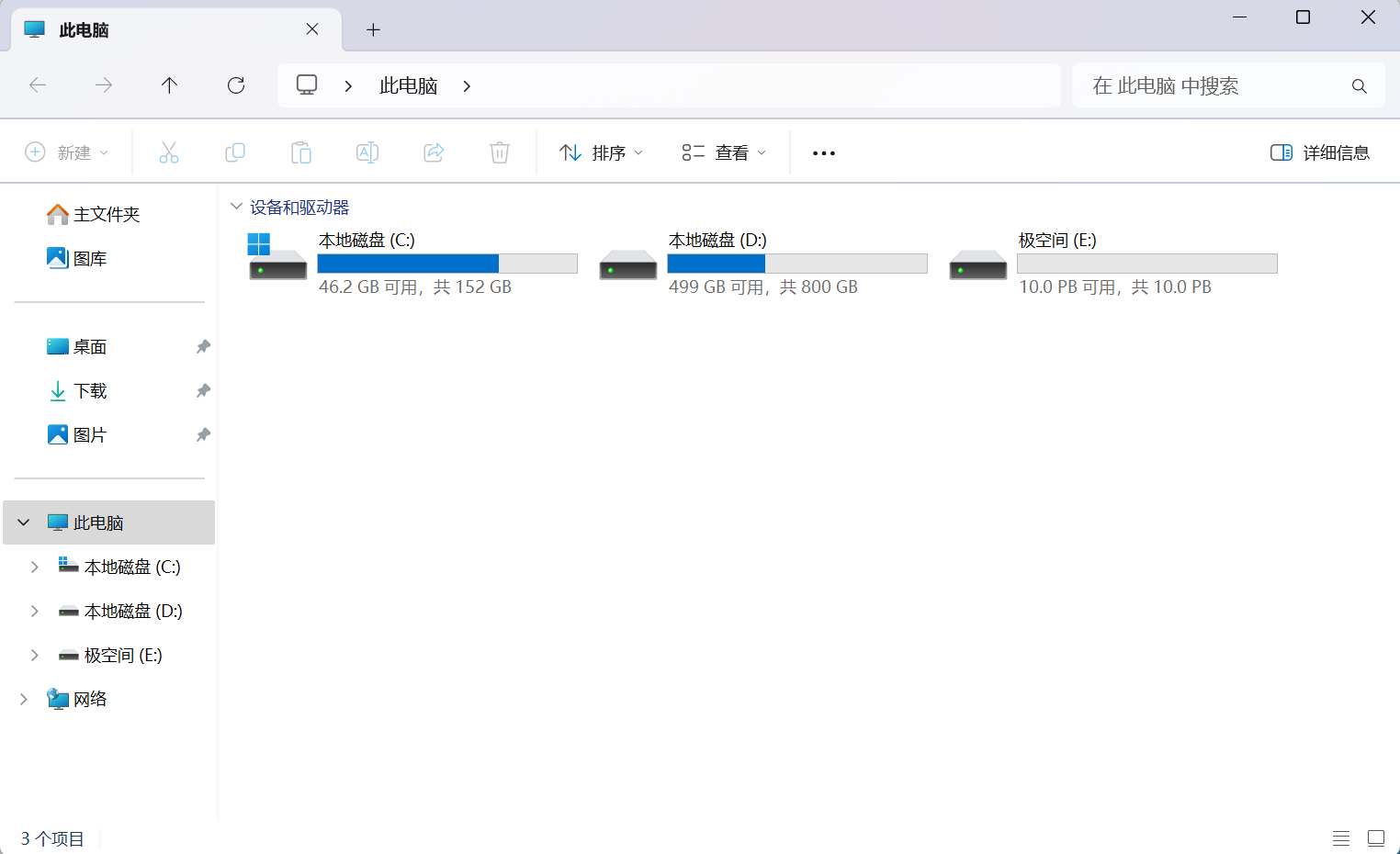Click the Share icon

(433, 152)
